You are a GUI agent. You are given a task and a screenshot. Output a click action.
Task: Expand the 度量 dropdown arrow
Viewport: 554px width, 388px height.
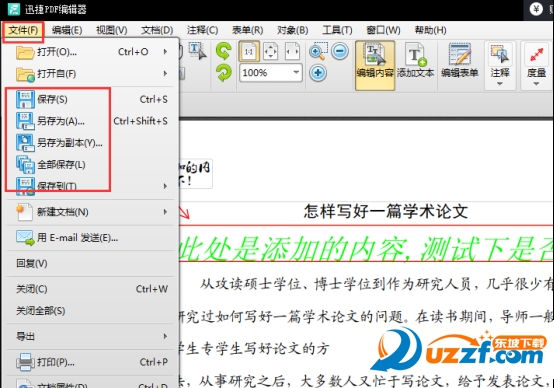536,84
